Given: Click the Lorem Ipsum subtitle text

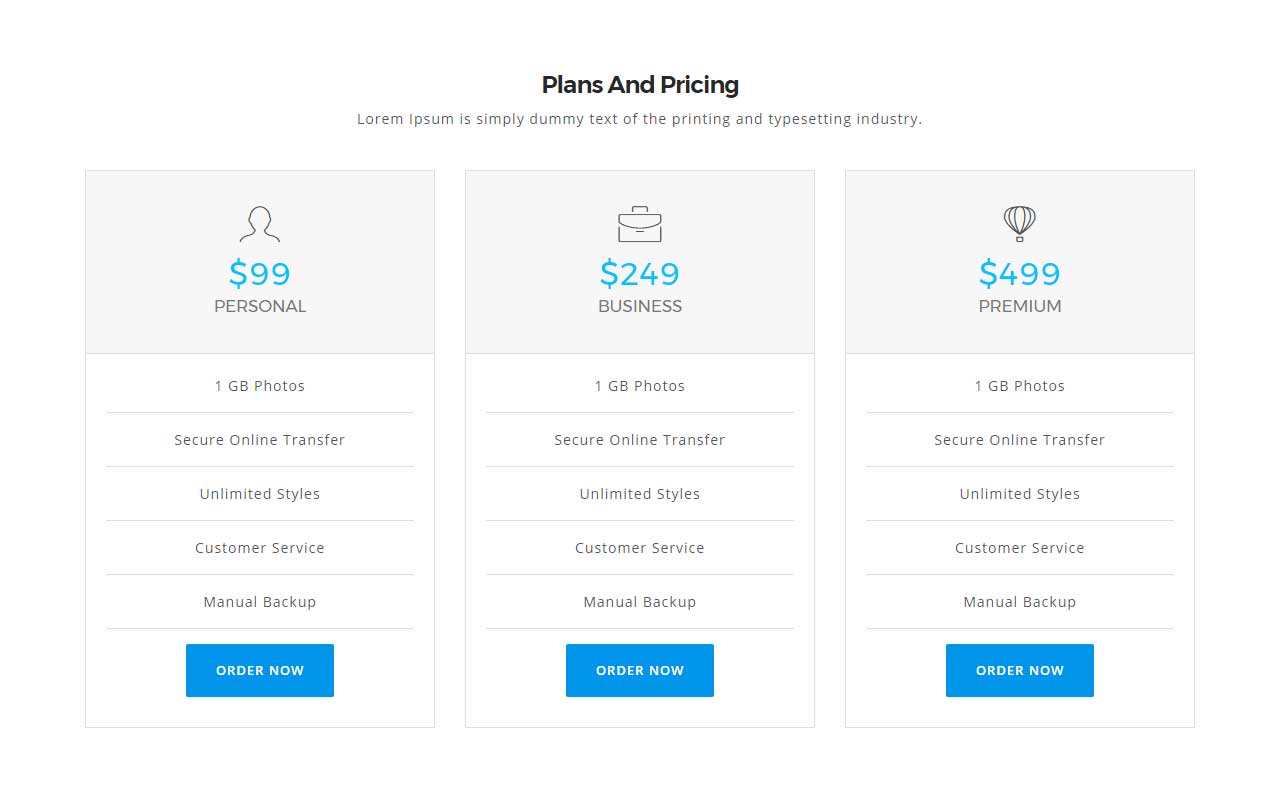Looking at the screenshot, I should pos(640,119).
